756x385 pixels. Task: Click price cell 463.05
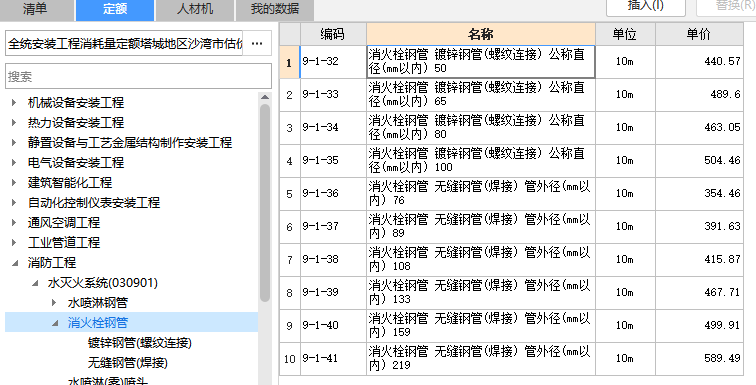pyautogui.click(x=699, y=128)
